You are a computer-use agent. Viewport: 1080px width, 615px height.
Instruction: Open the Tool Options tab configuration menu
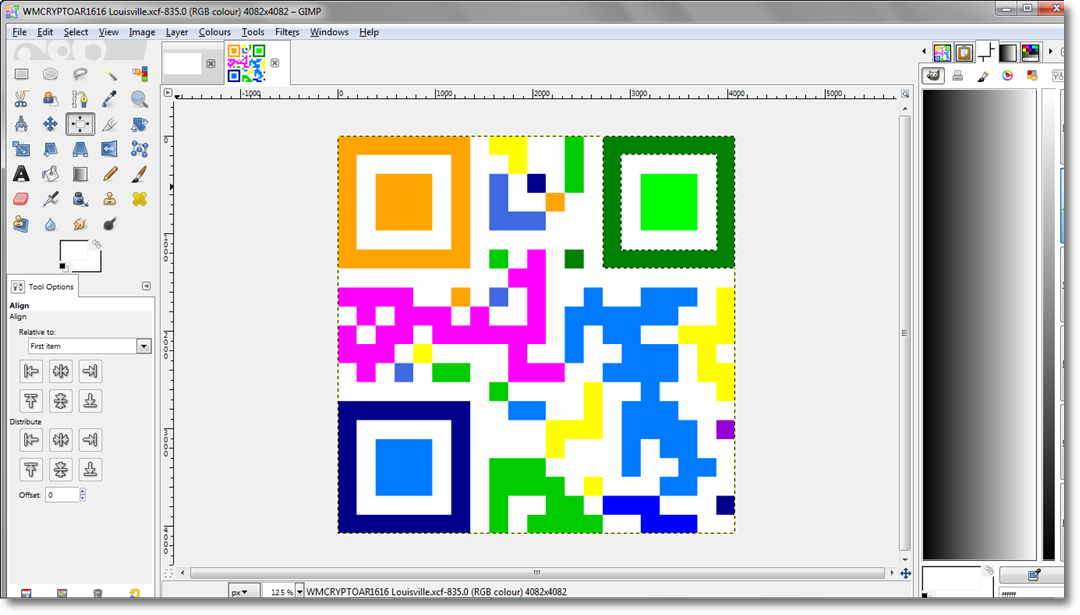(146, 286)
